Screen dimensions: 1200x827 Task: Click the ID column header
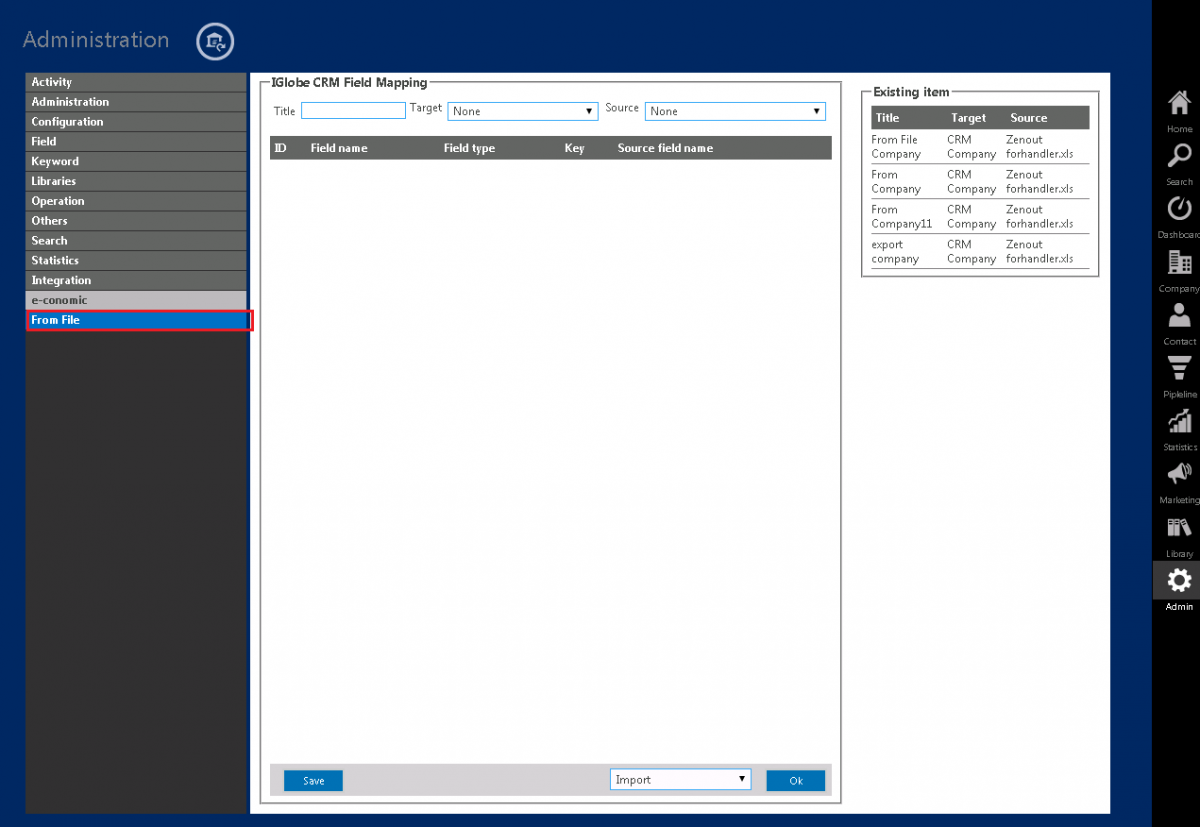pyautogui.click(x=281, y=148)
